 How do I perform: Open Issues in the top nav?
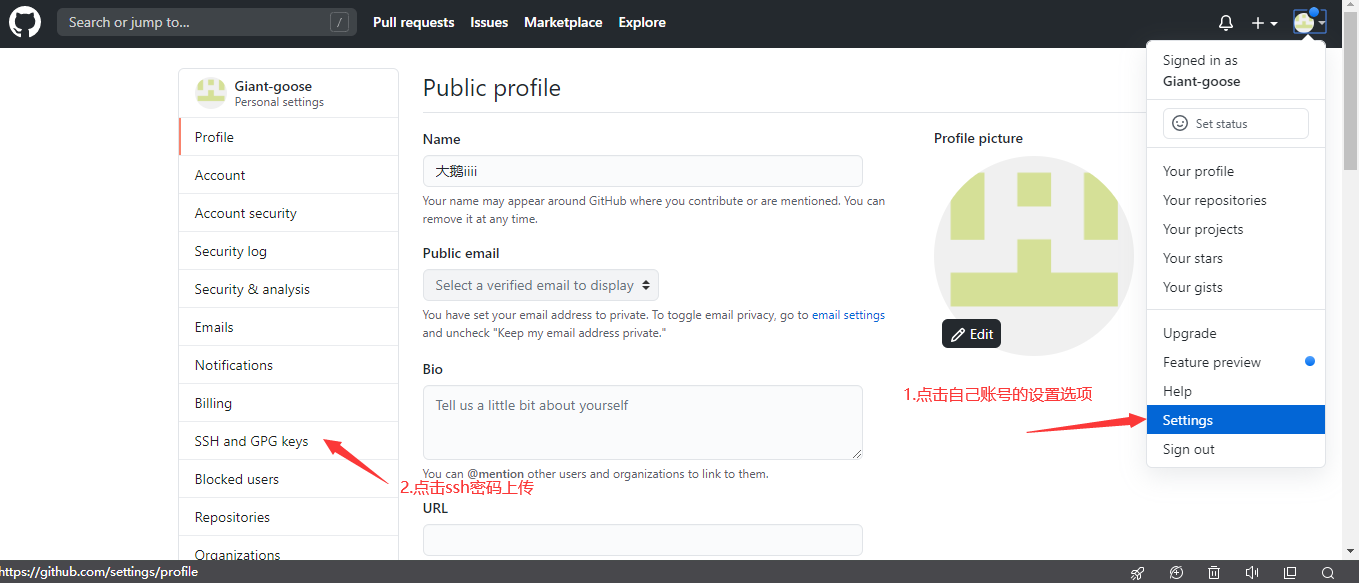(x=489, y=22)
